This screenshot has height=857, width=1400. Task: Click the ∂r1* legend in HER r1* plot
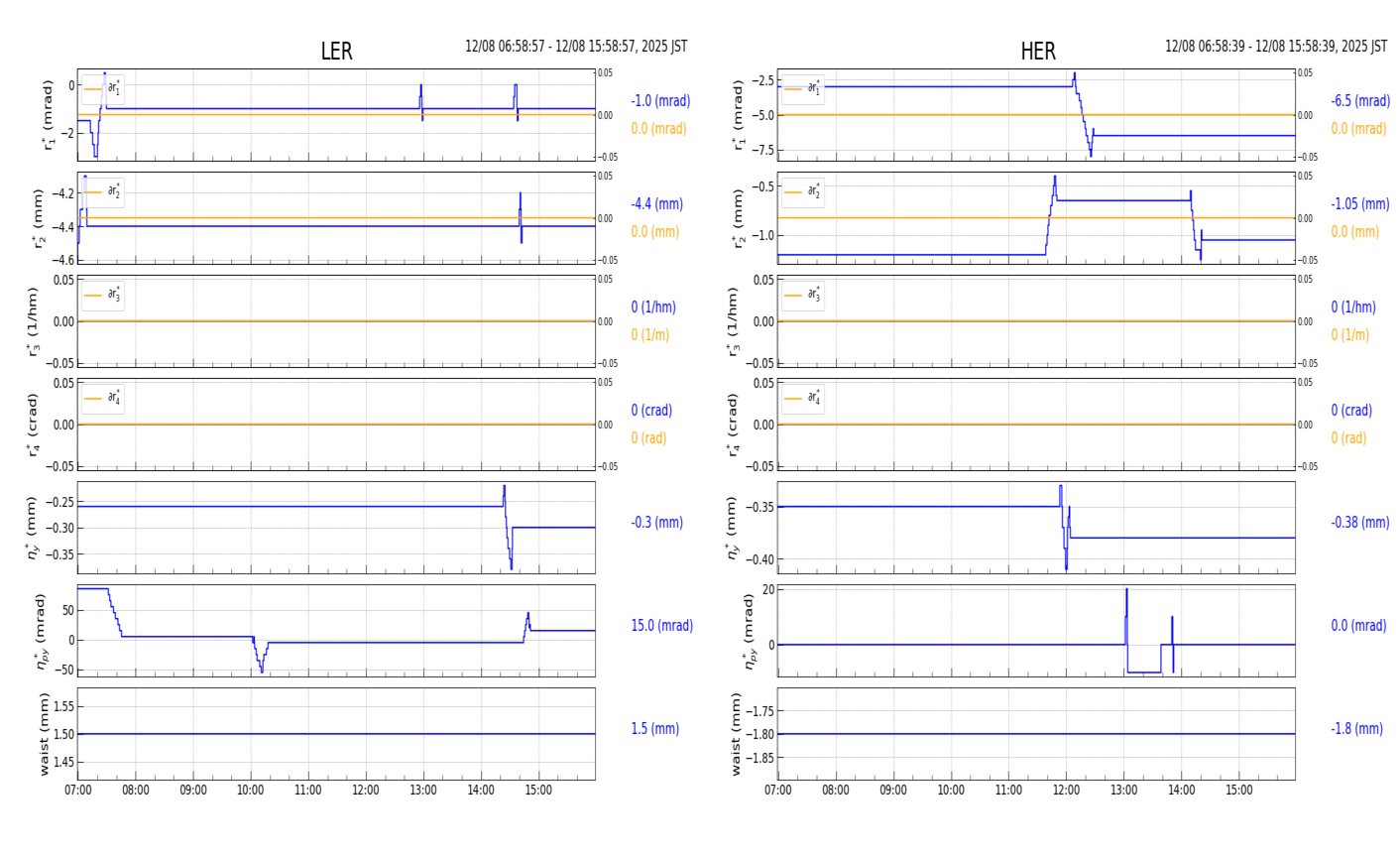coord(802,89)
